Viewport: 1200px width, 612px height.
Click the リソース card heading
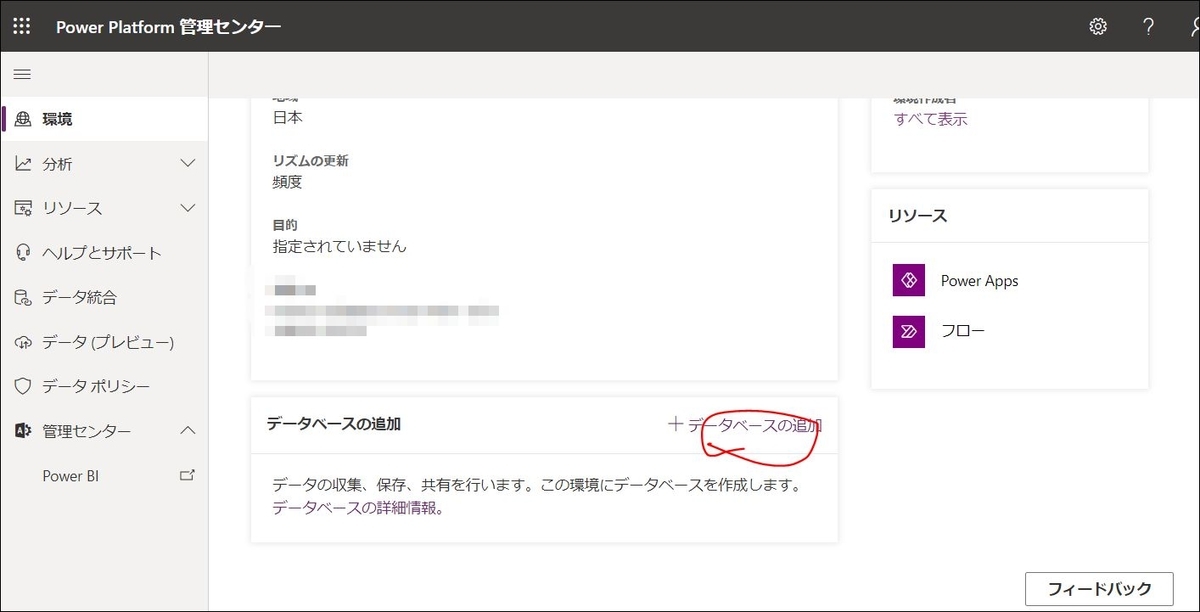point(917,215)
